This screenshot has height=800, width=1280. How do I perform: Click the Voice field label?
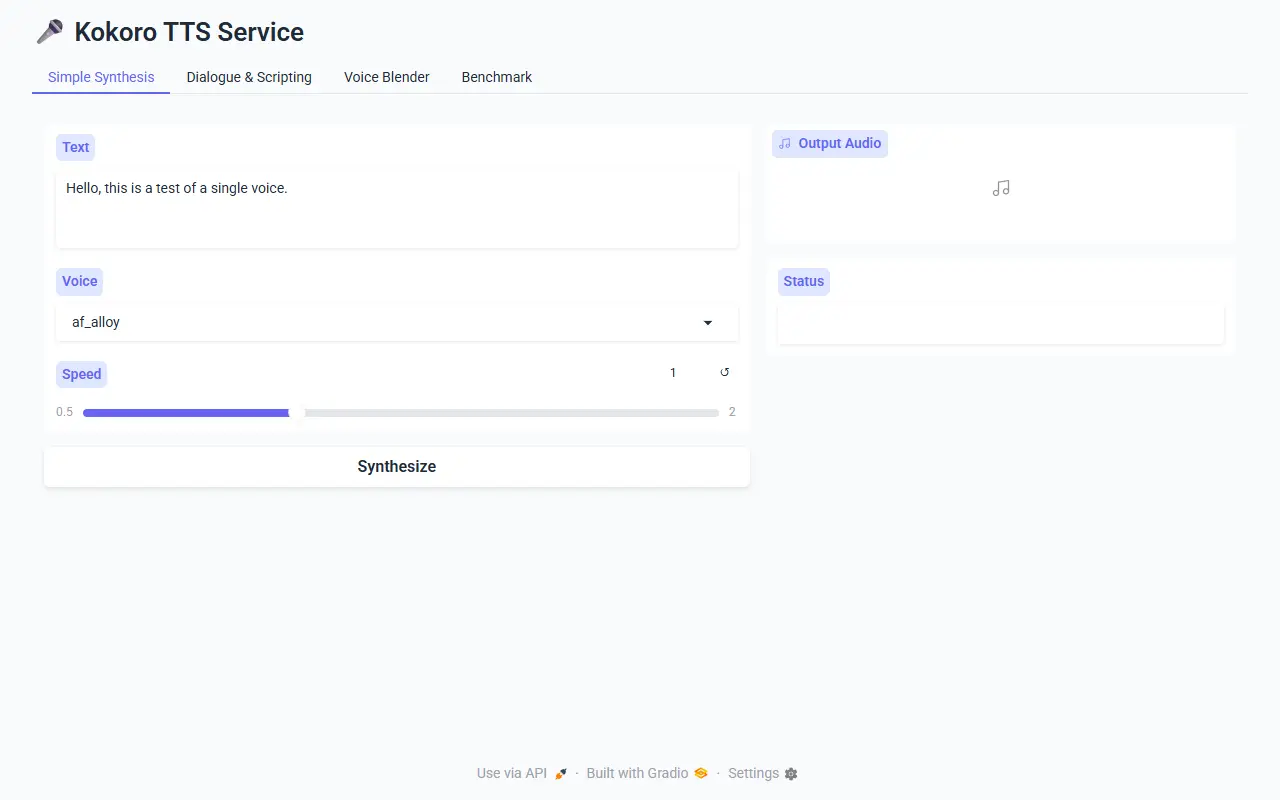[80, 282]
